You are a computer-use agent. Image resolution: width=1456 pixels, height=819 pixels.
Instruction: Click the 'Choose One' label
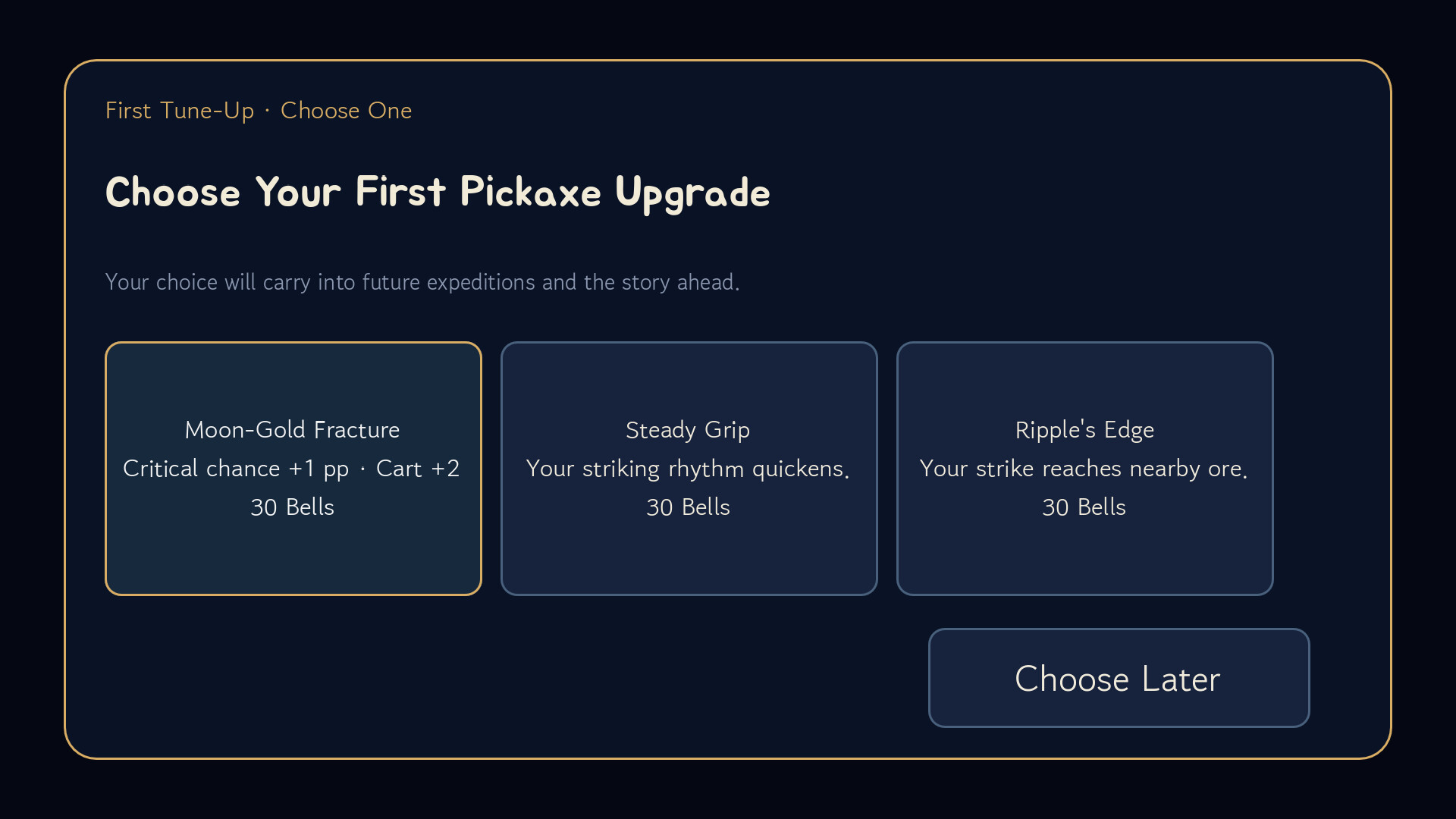click(x=347, y=111)
